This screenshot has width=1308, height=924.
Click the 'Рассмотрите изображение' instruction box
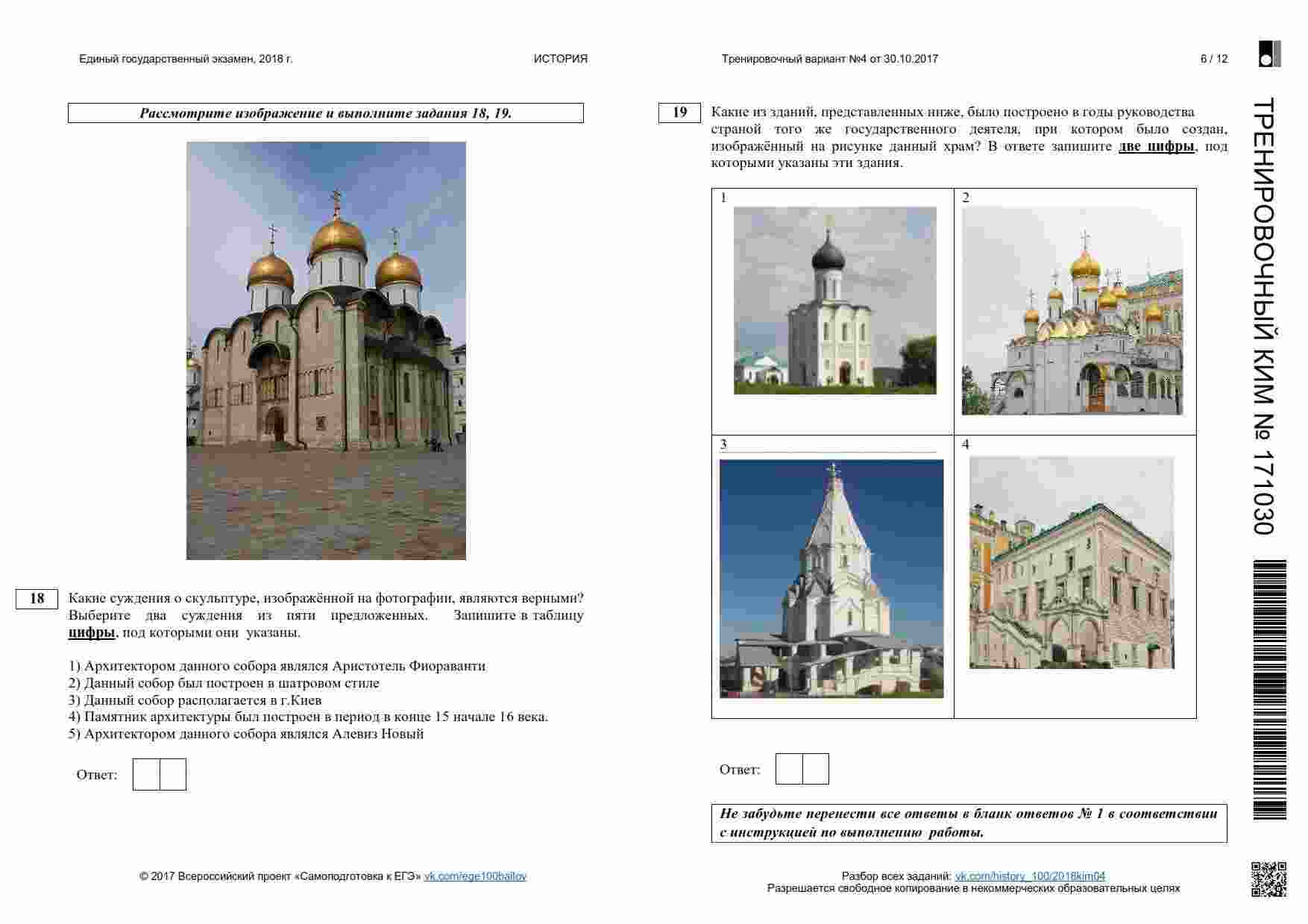click(x=326, y=113)
